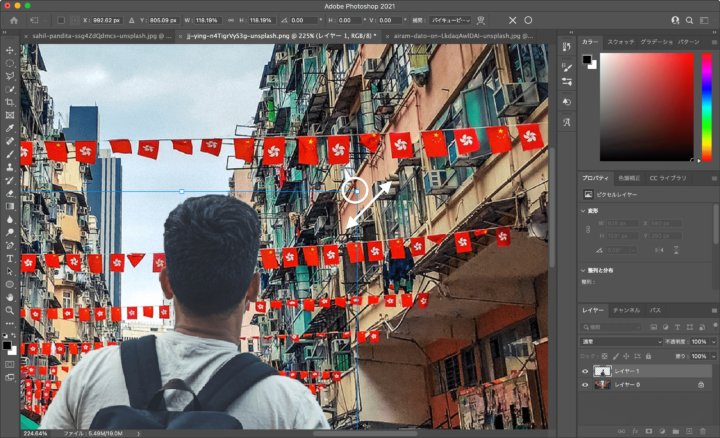
Task: Select the Polygonal Lasso tool
Action: click(10, 76)
